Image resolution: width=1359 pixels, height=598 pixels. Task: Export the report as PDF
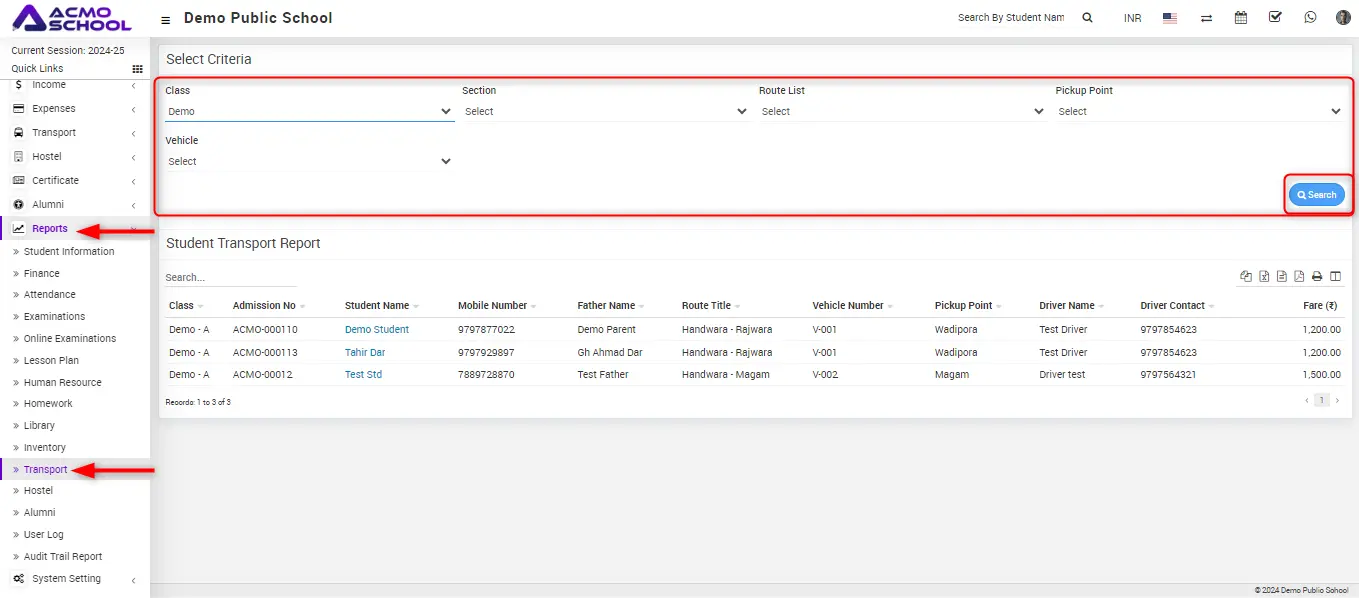pyautogui.click(x=1299, y=277)
